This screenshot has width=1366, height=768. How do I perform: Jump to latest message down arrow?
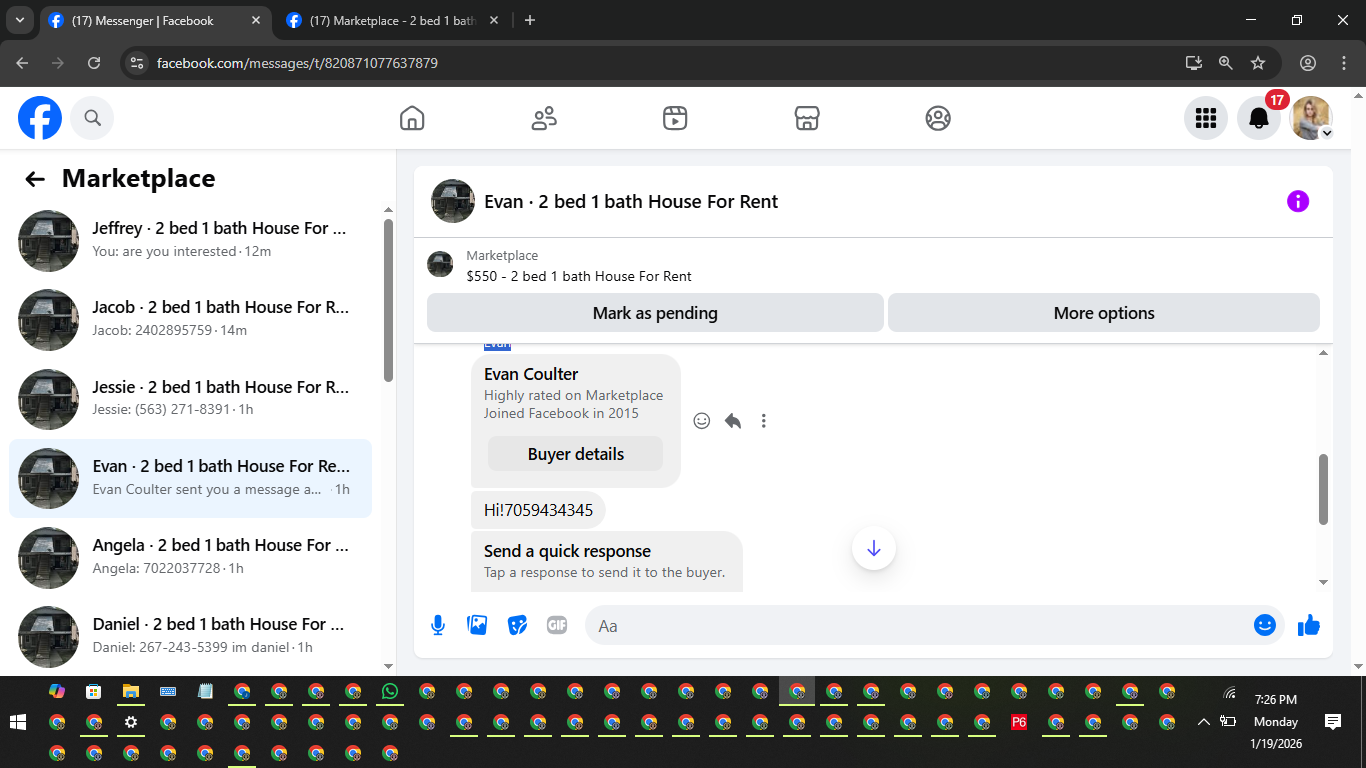pyautogui.click(x=874, y=548)
